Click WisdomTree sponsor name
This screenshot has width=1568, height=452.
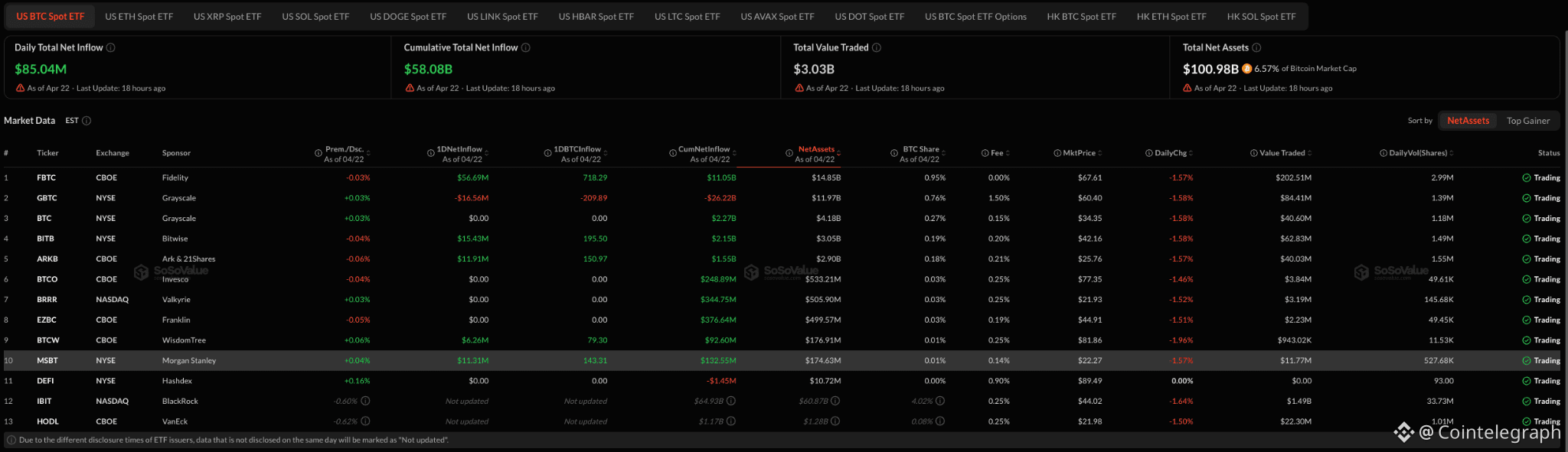(x=184, y=340)
